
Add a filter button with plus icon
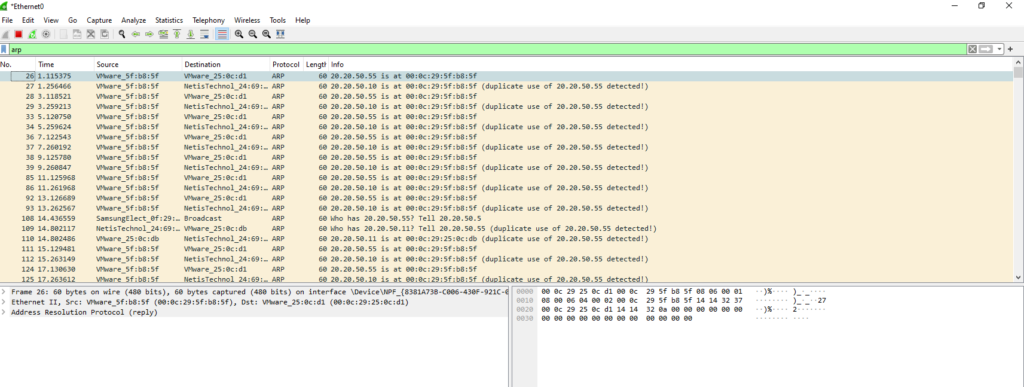(x=1011, y=49)
